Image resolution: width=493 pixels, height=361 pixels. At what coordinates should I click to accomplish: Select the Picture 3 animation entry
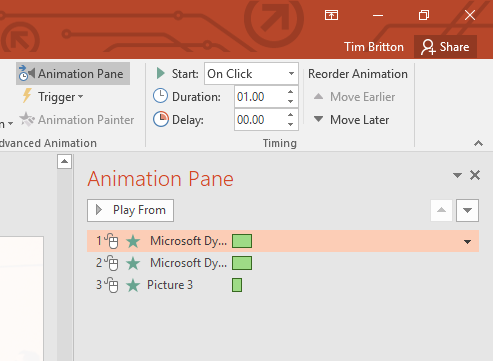click(x=283, y=285)
